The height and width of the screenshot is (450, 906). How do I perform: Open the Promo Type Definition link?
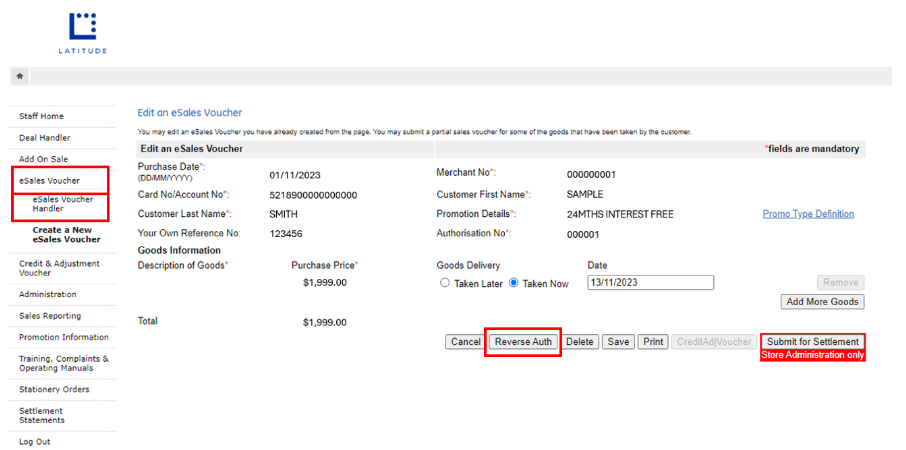click(x=808, y=214)
